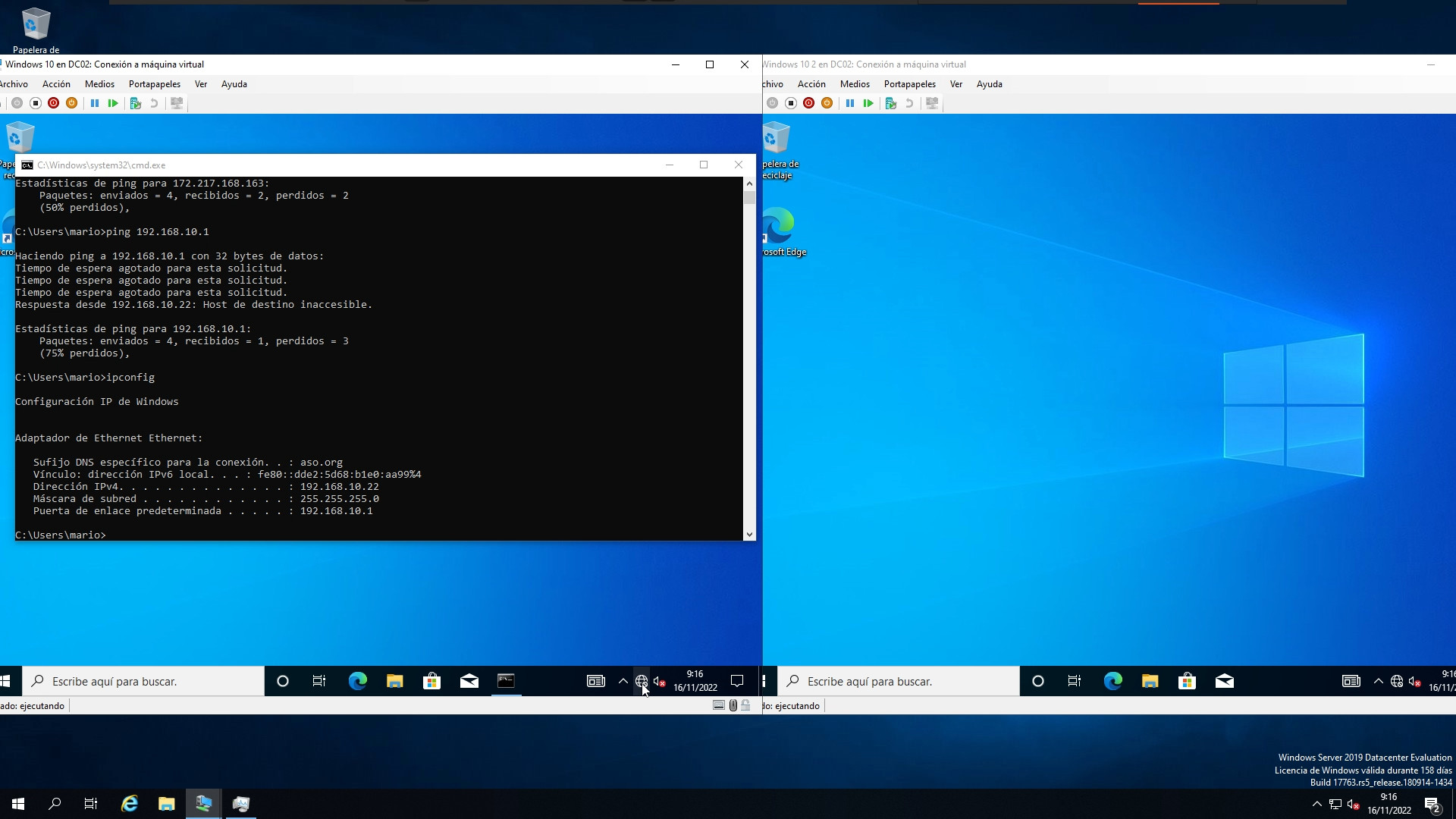Click the network globe icon in left guest tray
The width and height of the screenshot is (1456, 819).
(x=642, y=681)
